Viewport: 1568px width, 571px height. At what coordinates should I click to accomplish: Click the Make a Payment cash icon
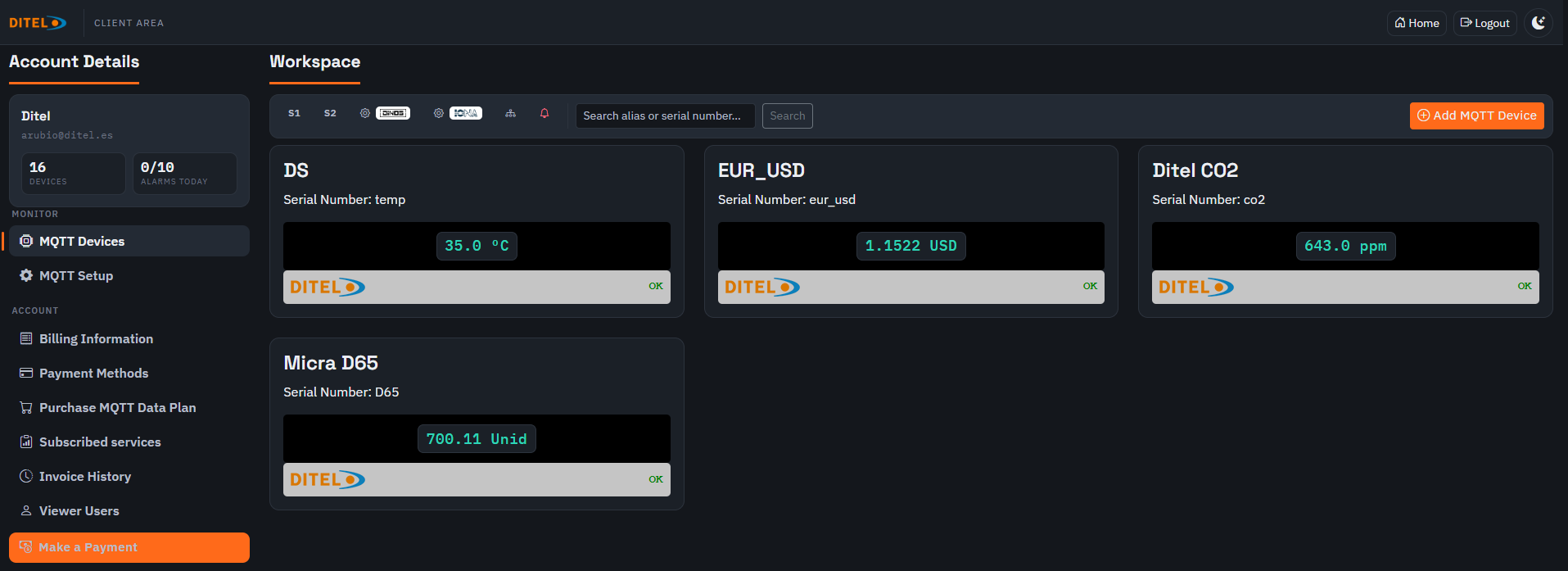coord(25,546)
